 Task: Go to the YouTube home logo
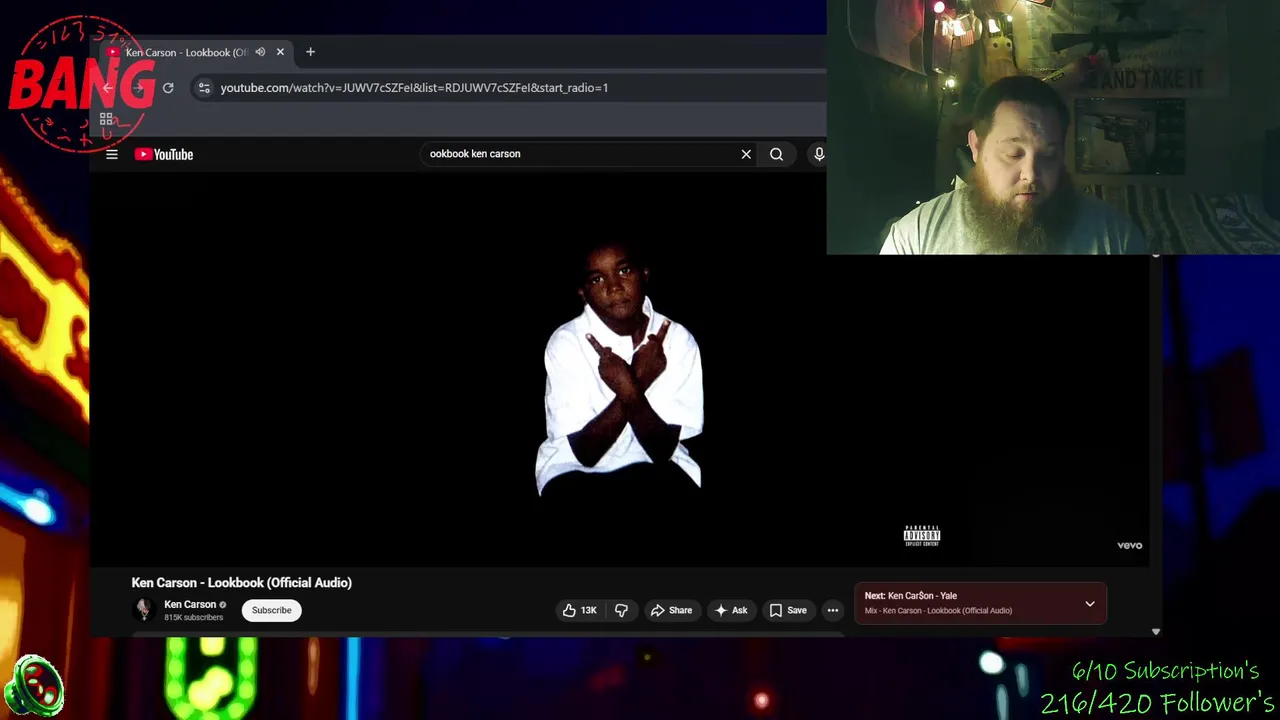164,154
